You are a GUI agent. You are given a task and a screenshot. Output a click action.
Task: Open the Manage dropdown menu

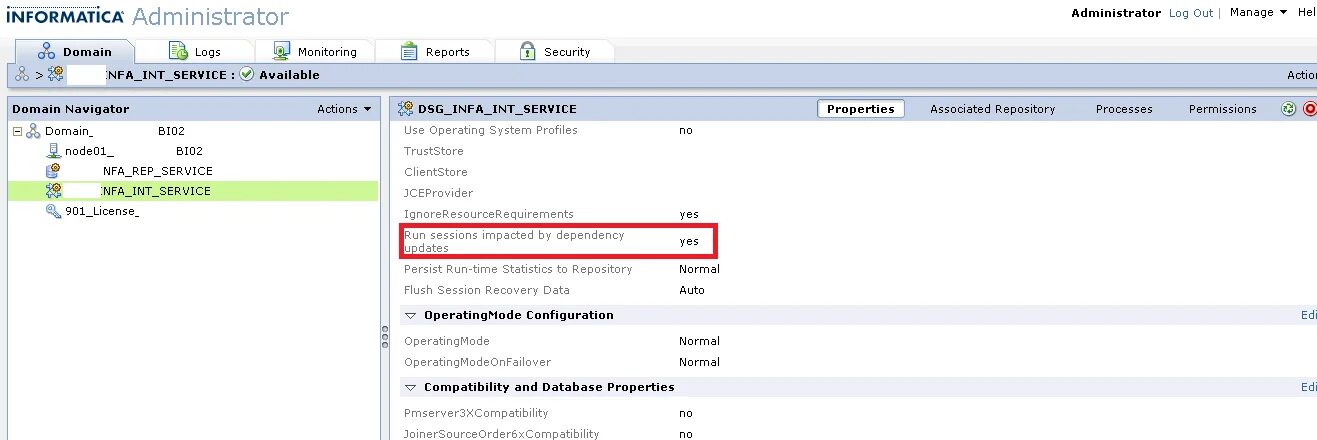pyautogui.click(x=1258, y=12)
